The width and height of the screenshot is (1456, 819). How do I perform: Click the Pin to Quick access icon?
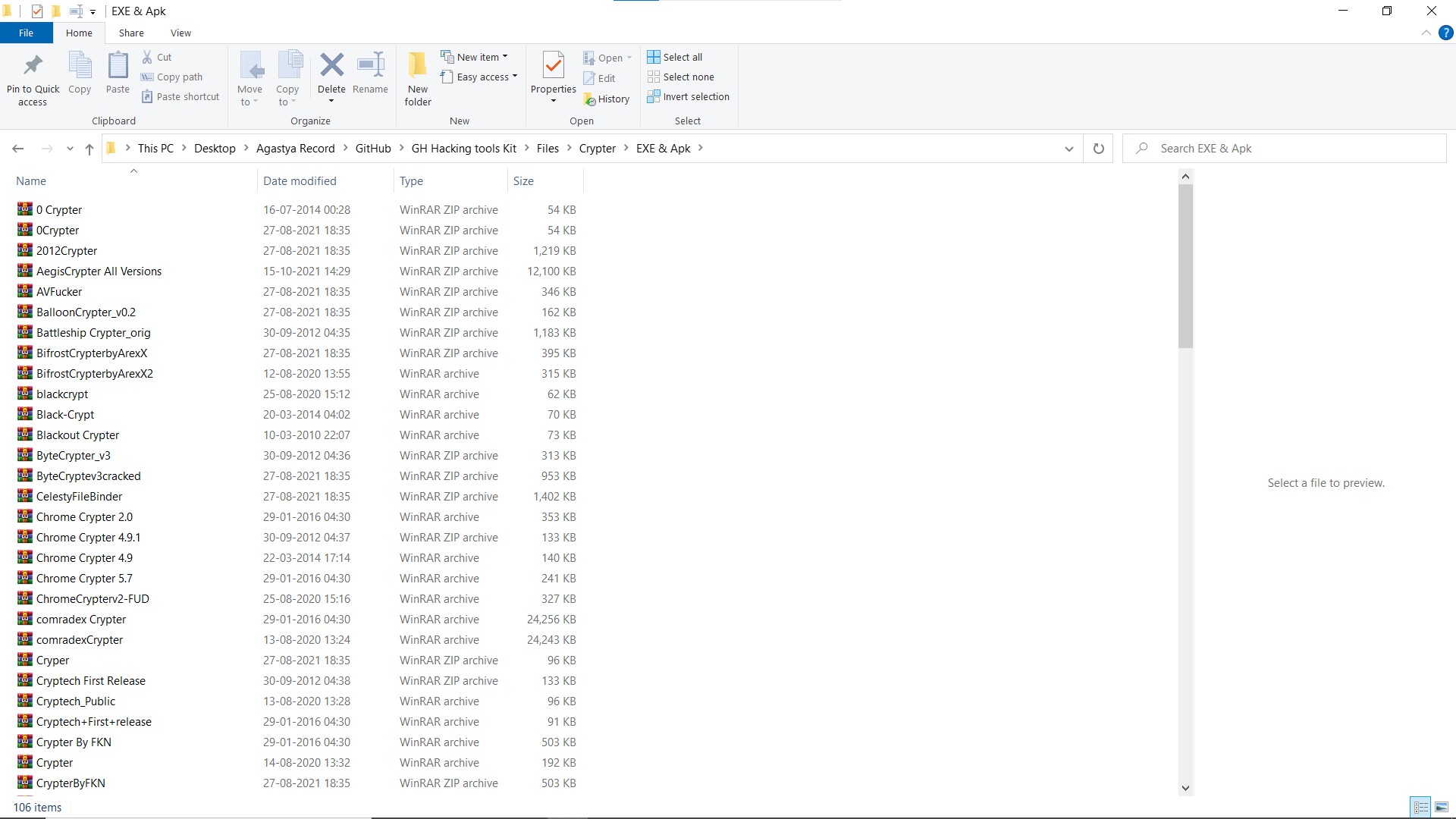pos(33,67)
